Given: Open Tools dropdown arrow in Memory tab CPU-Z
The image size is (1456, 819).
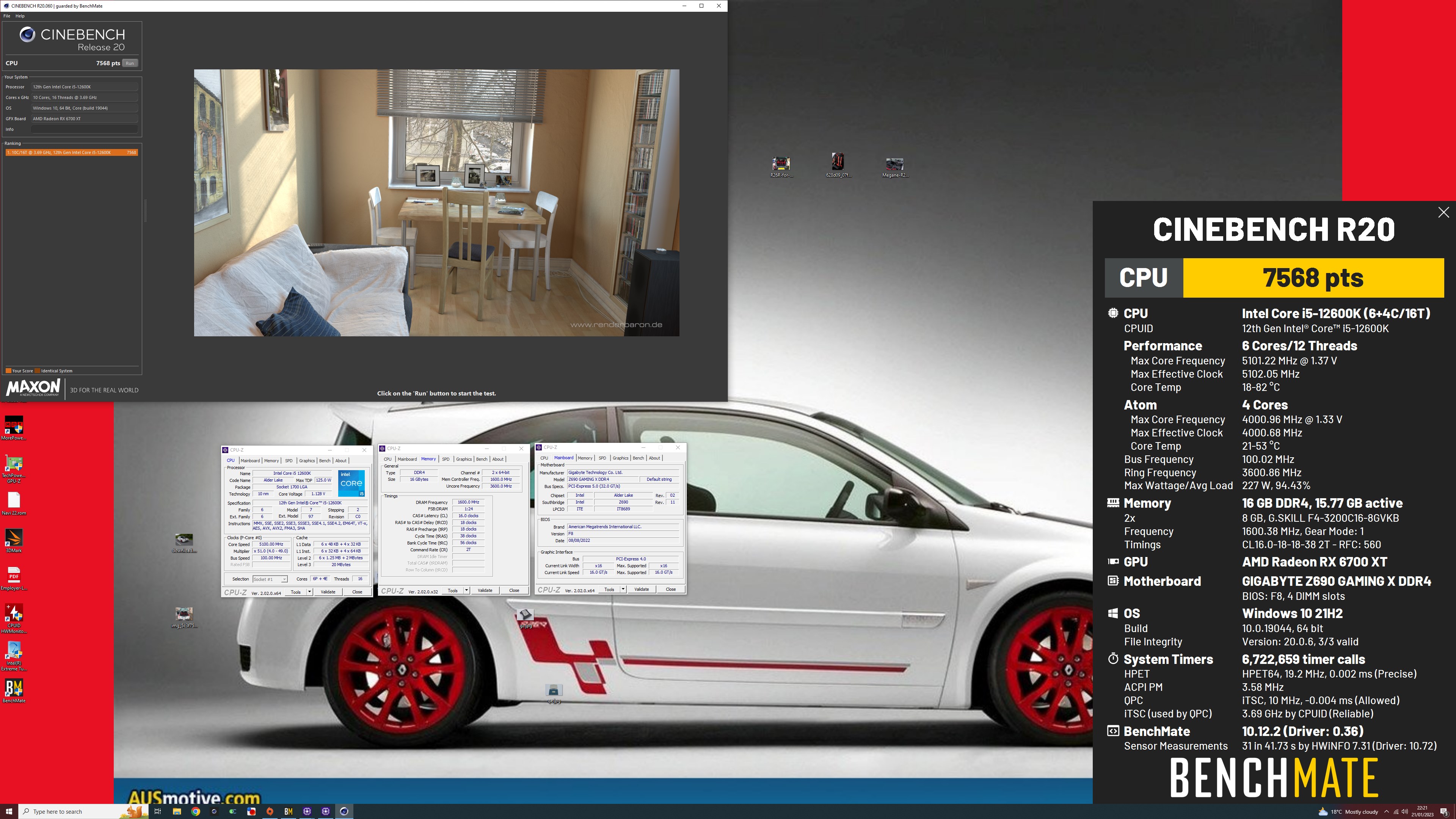Looking at the screenshot, I should pos(466,590).
